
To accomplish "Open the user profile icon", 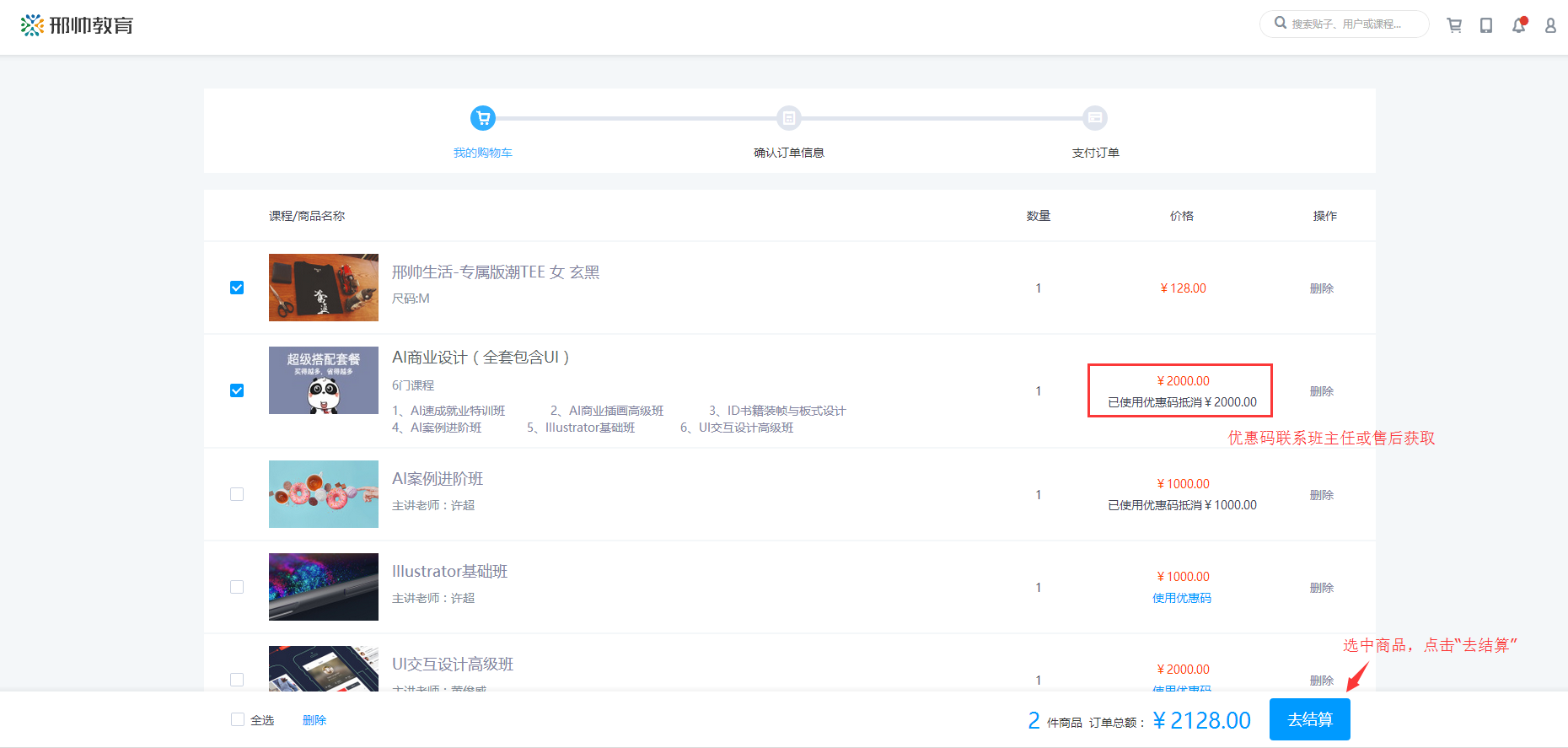I will pos(1550,25).
